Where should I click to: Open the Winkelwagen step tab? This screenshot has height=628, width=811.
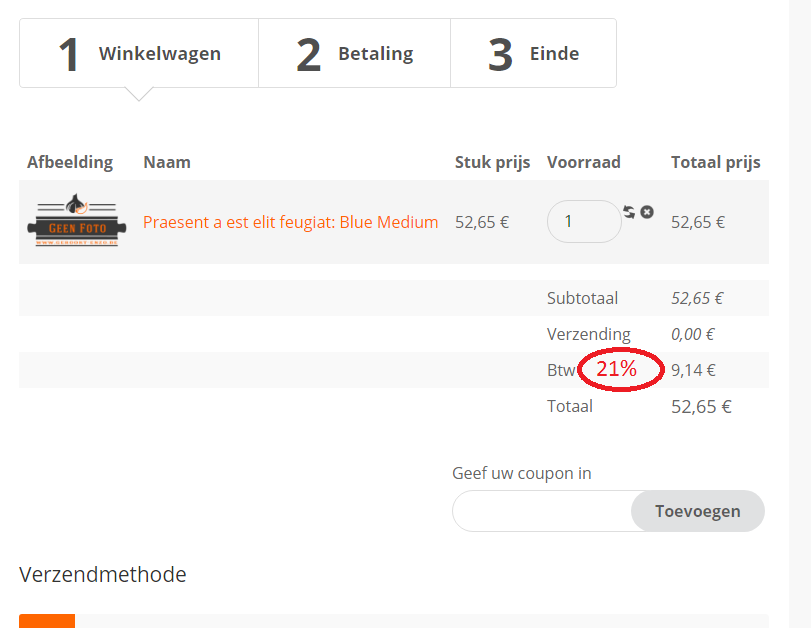pos(139,54)
